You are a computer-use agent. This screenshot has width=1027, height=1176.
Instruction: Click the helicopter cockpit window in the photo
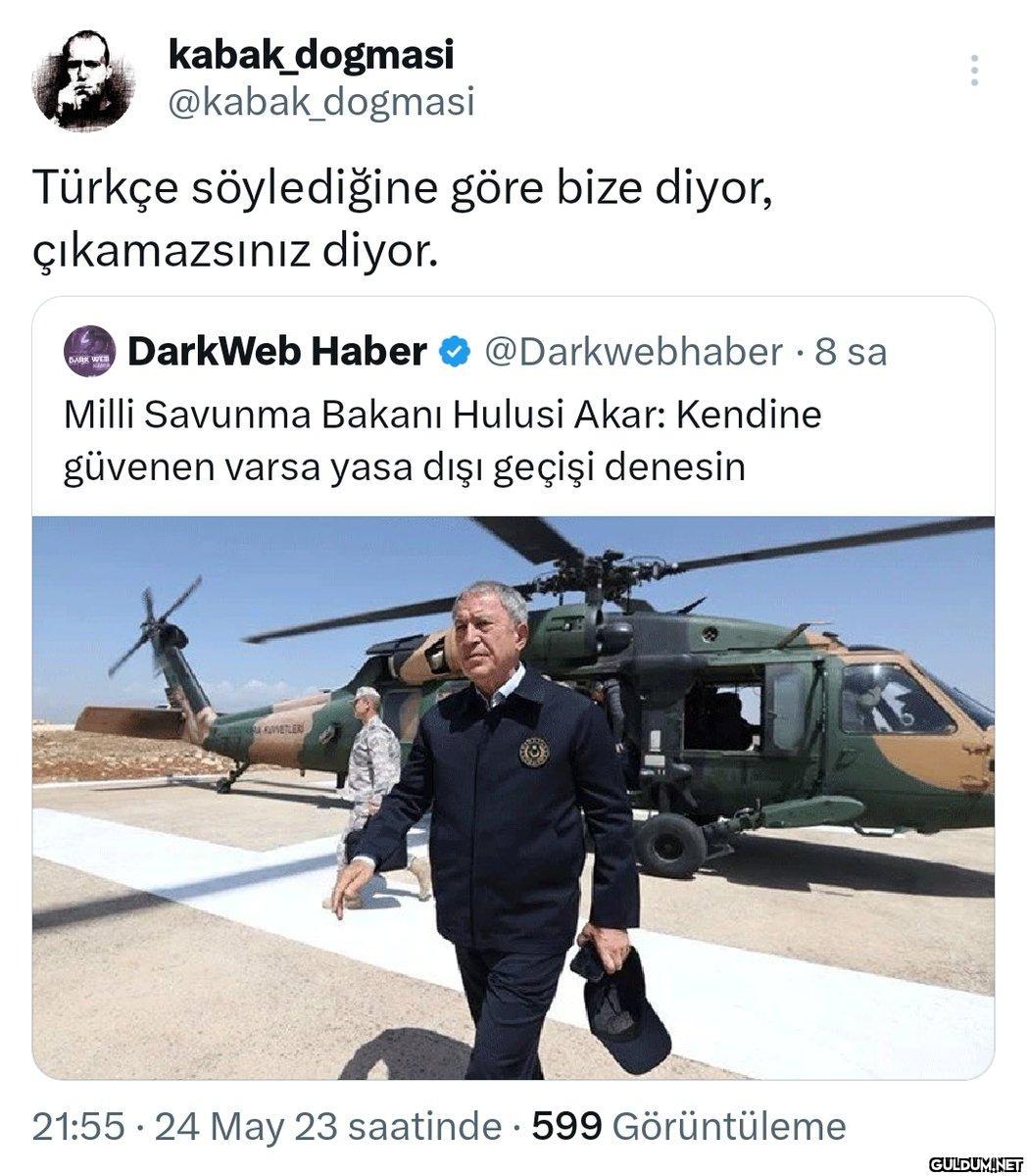coord(894,698)
